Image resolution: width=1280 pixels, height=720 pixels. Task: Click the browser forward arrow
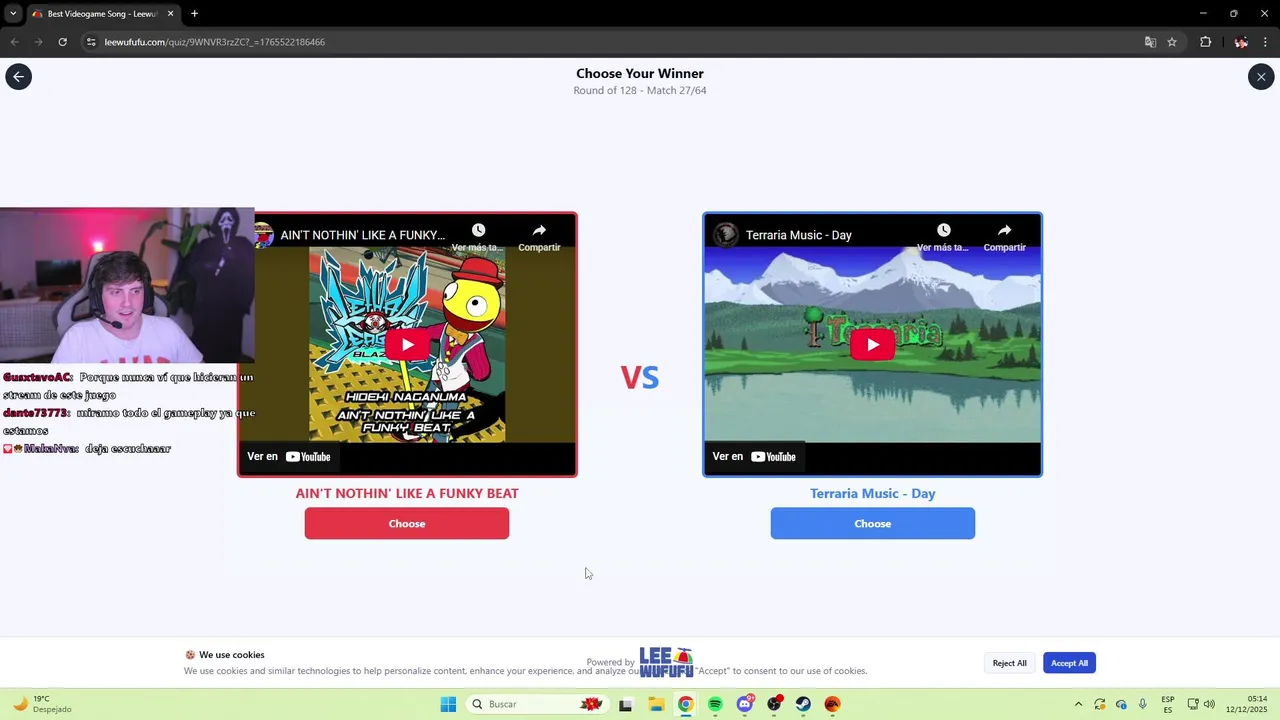(38, 42)
